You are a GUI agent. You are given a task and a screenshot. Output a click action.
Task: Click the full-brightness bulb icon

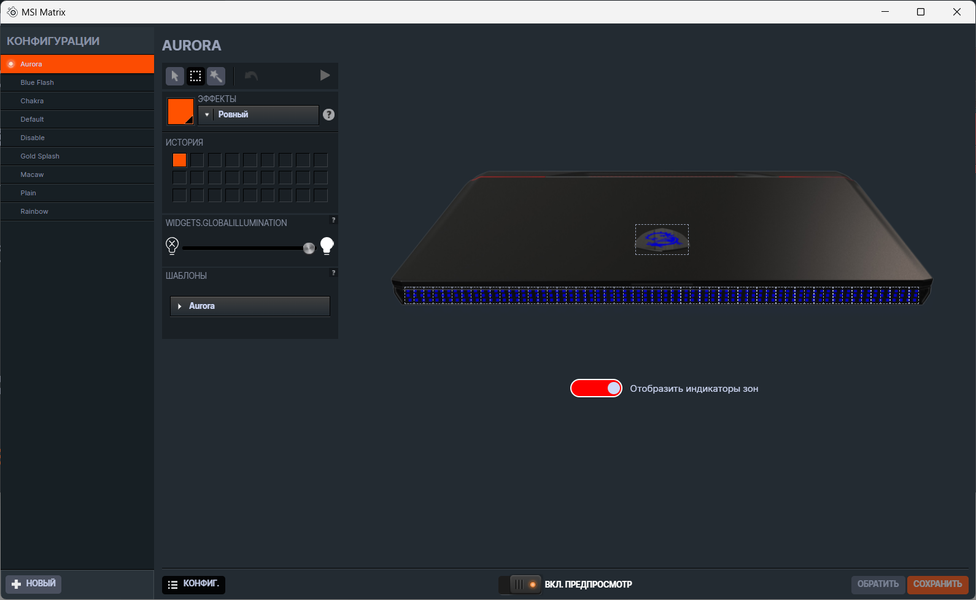click(x=327, y=246)
